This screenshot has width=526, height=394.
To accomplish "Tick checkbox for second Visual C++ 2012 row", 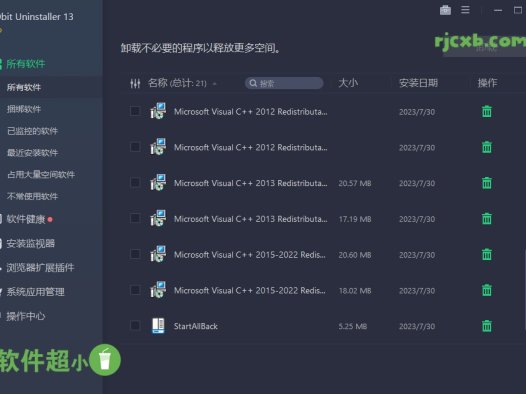I will 135,147.
